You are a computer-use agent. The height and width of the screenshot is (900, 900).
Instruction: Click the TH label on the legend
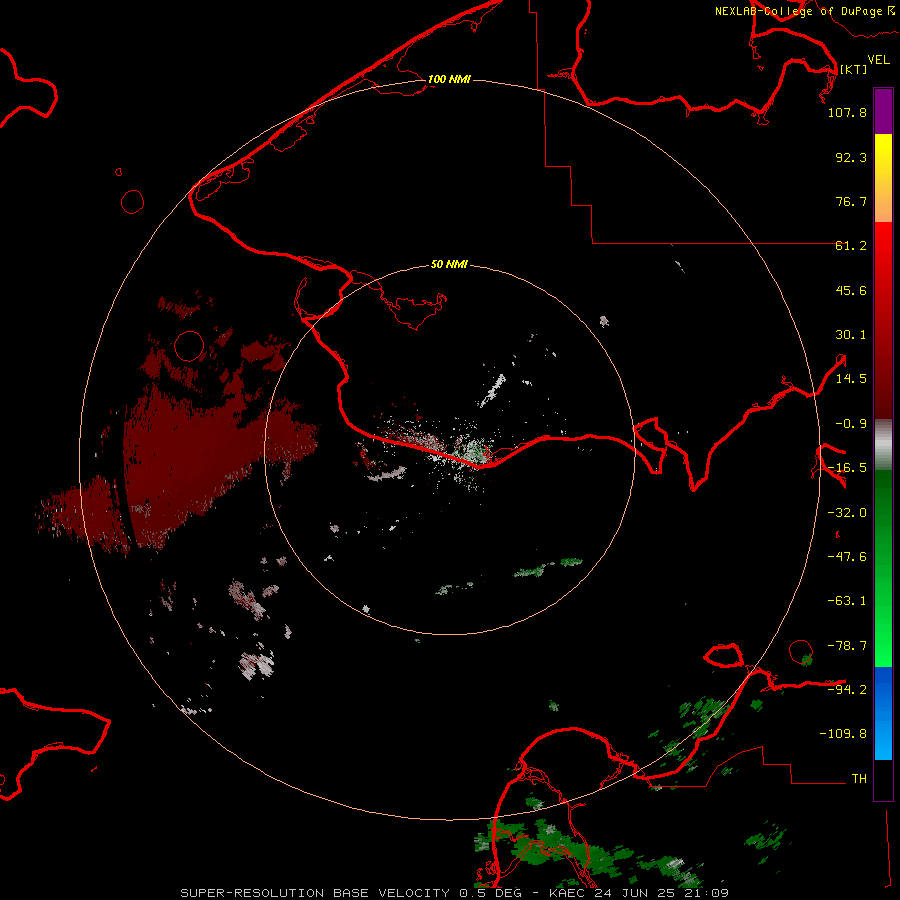(x=859, y=778)
